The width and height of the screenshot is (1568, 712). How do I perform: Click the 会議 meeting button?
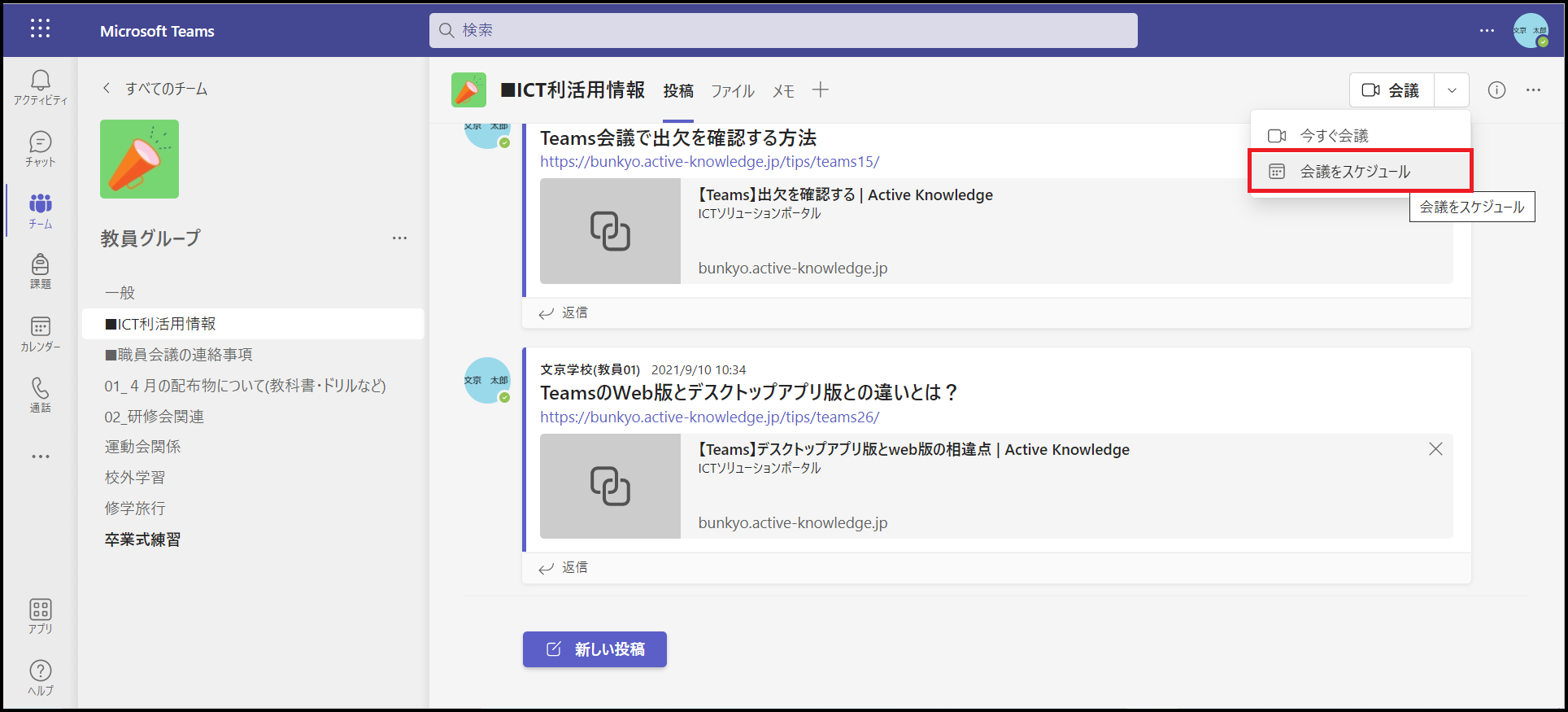pos(1392,90)
